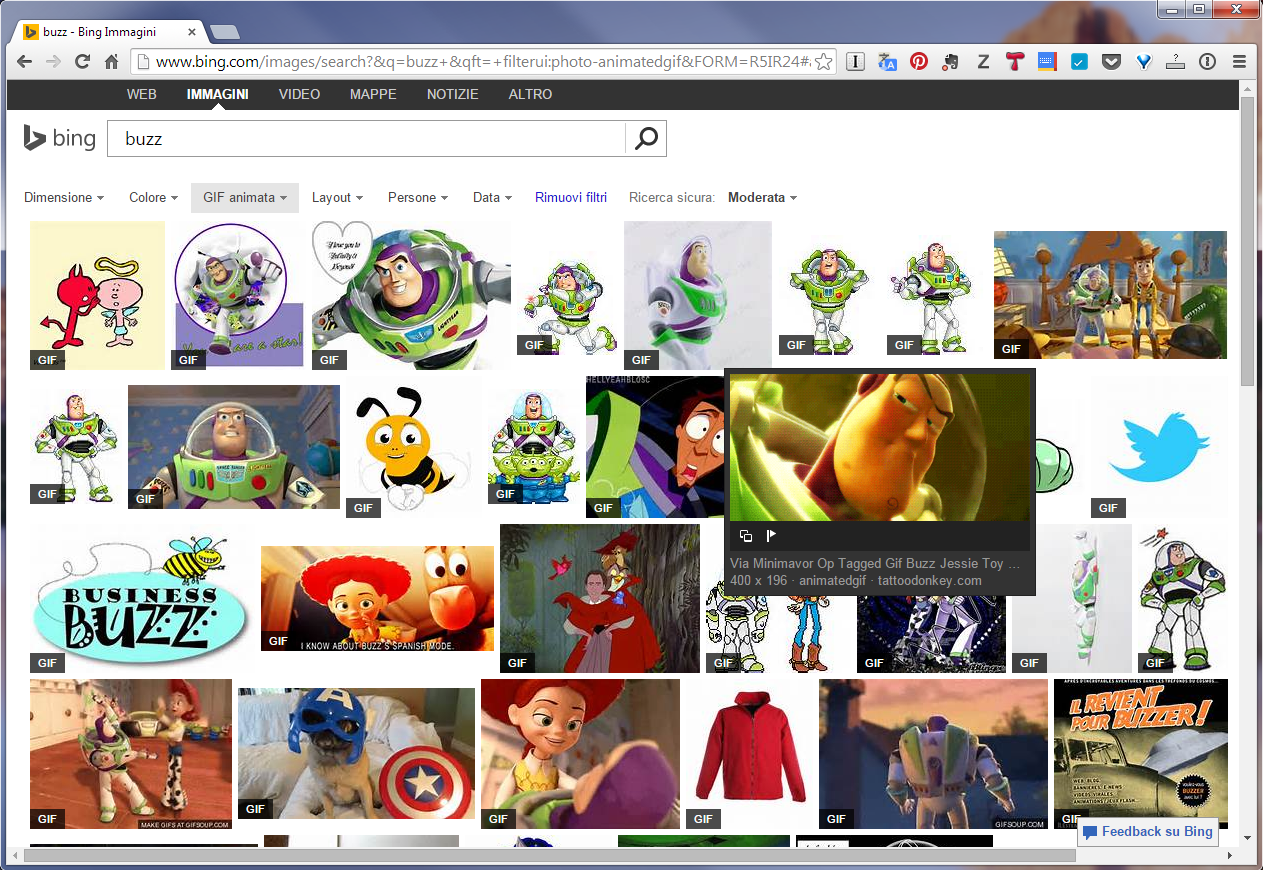The image size is (1263, 870).
Task: Open Feedback su Bing
Action: [x=1148, y=832]
